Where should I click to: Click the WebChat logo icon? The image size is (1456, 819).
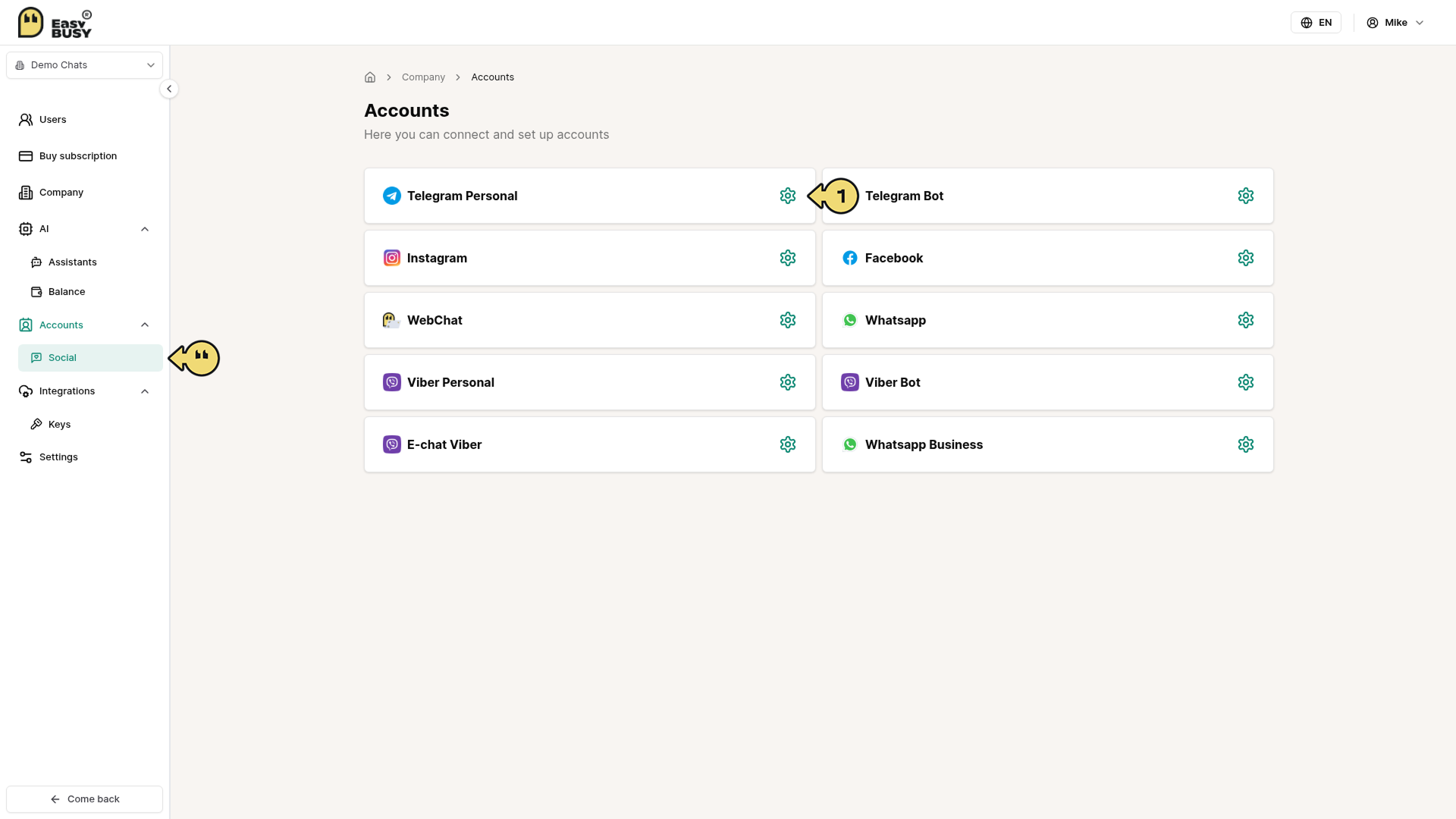(392, 320)
